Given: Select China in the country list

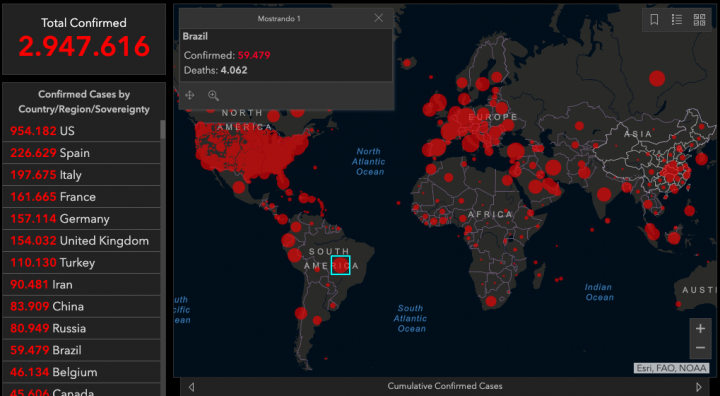Looking at the screenshot, I should (x=81, y=306).
